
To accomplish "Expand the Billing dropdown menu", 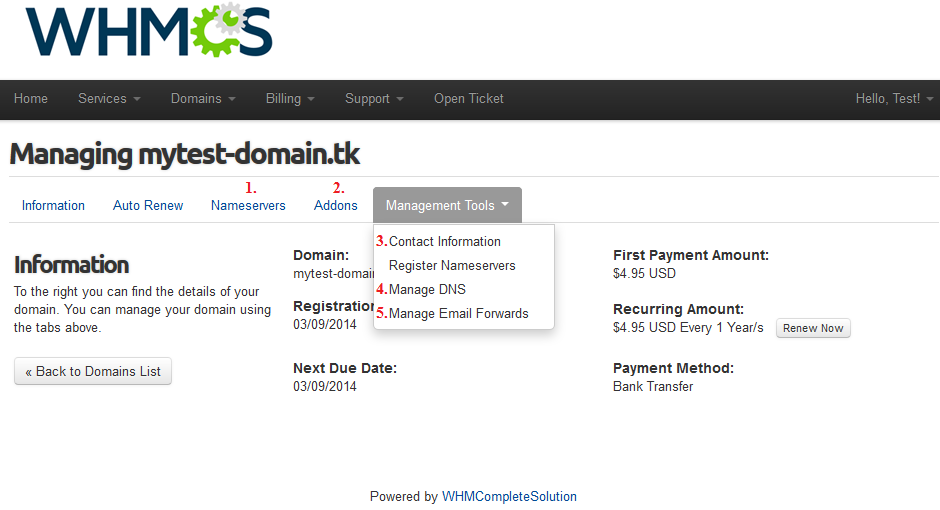I will click(290, 99).
